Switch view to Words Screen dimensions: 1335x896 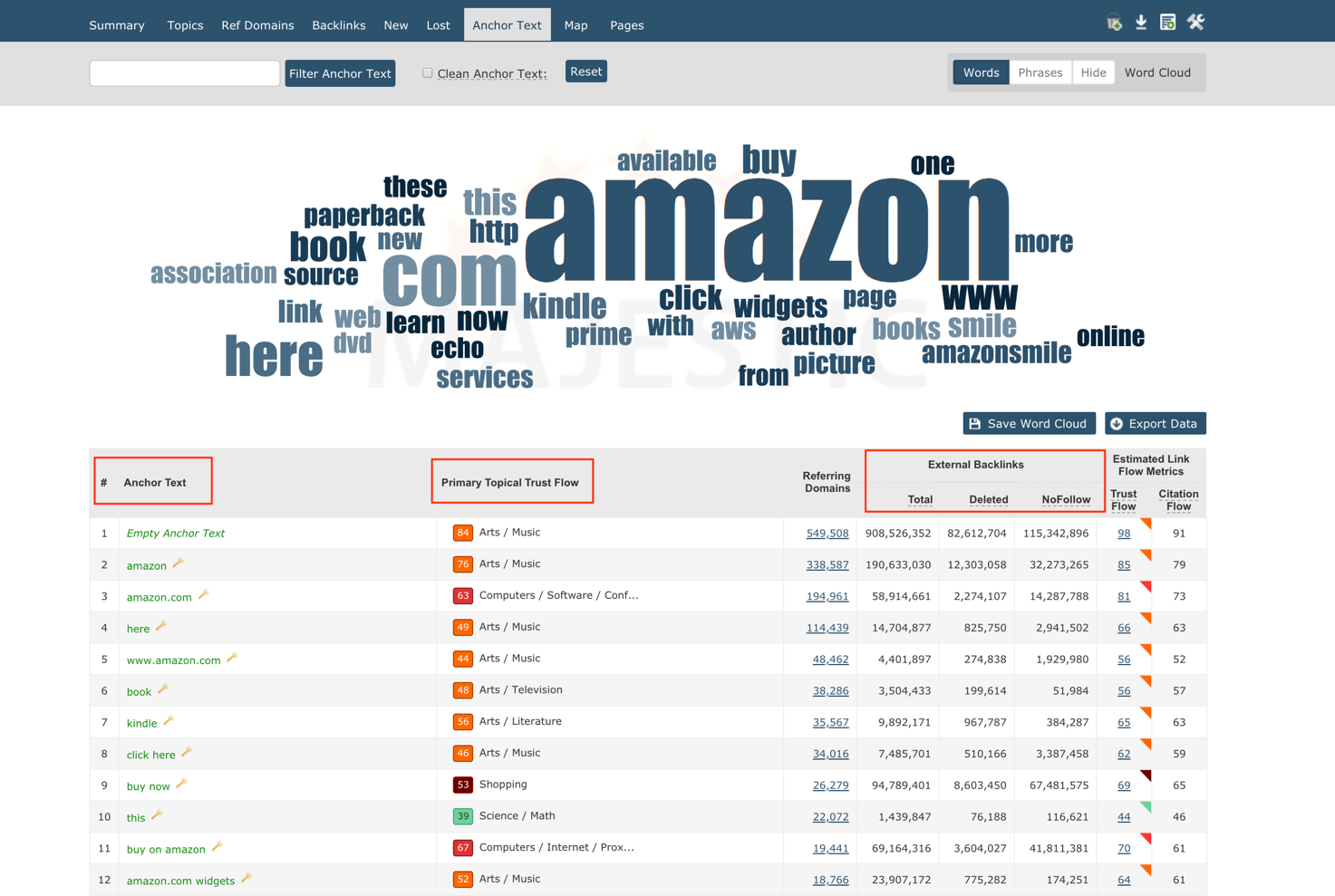pyautogui.click(x=981, y=72)
